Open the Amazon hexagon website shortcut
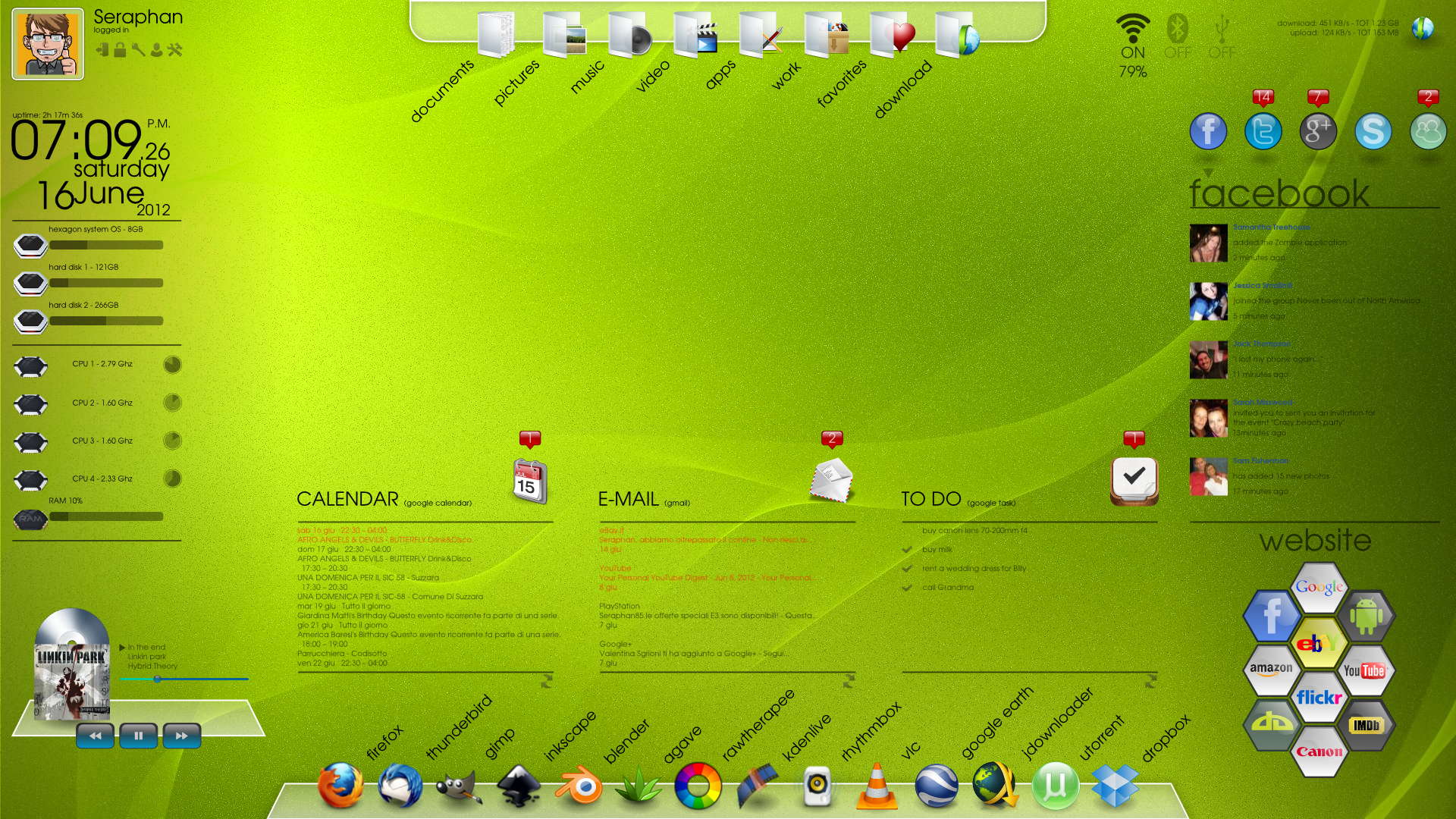The image size is (1456, 819). pos(1272,670)
